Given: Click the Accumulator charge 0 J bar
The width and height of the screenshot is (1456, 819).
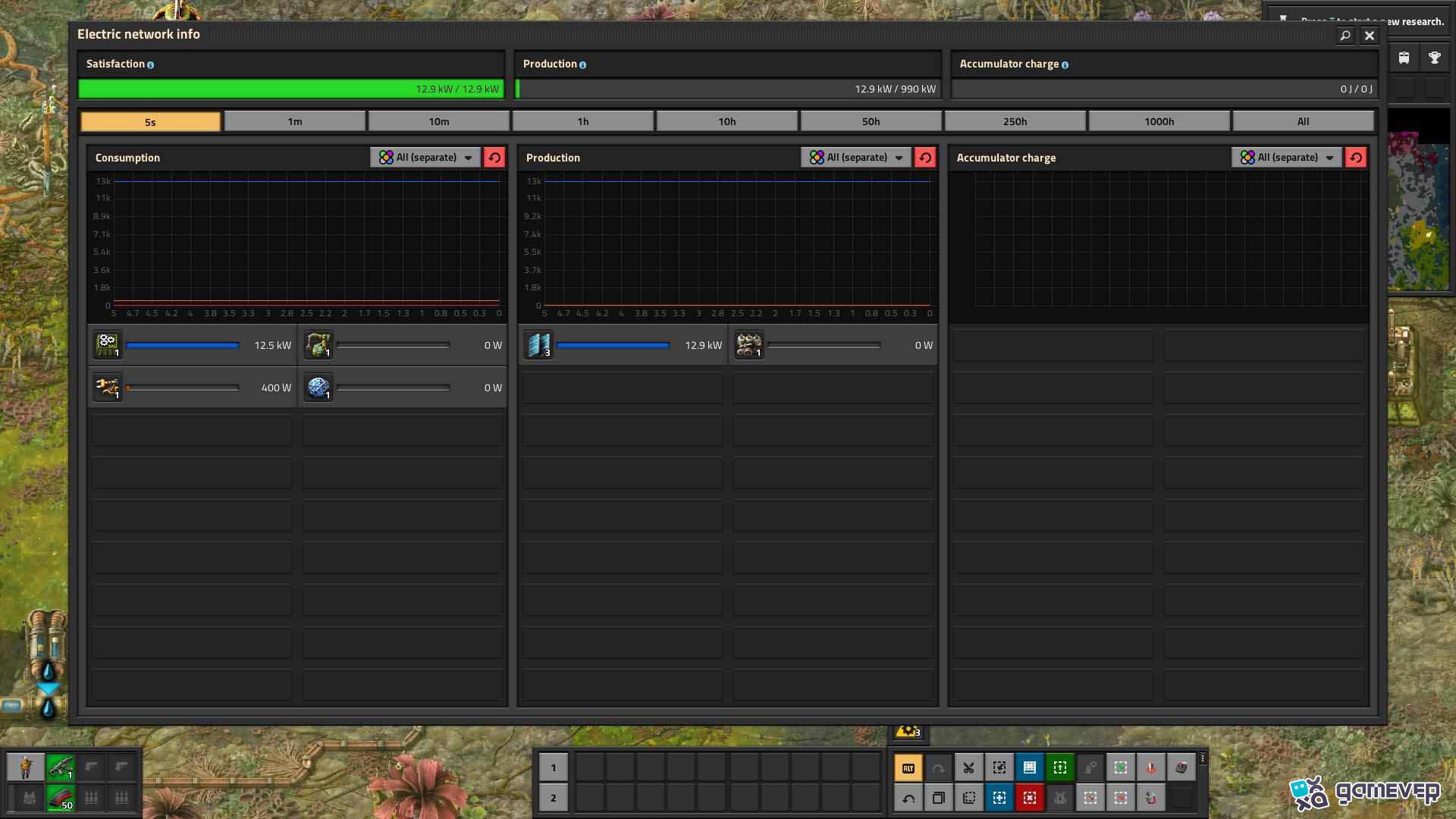Looking at the screenshot, I should coord(1164,89).
